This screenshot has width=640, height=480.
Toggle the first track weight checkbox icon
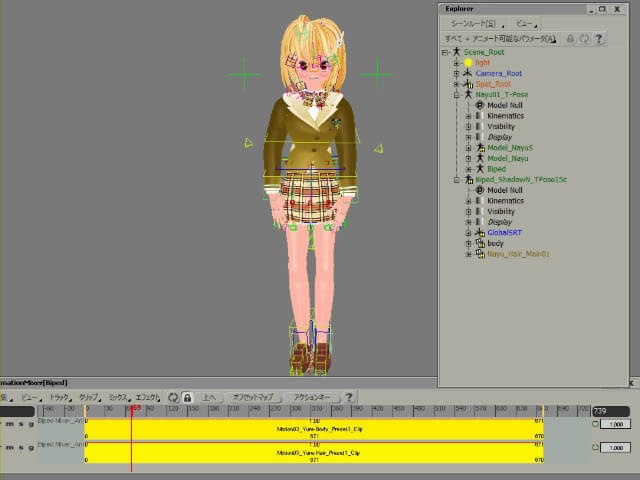pos(595,424)
